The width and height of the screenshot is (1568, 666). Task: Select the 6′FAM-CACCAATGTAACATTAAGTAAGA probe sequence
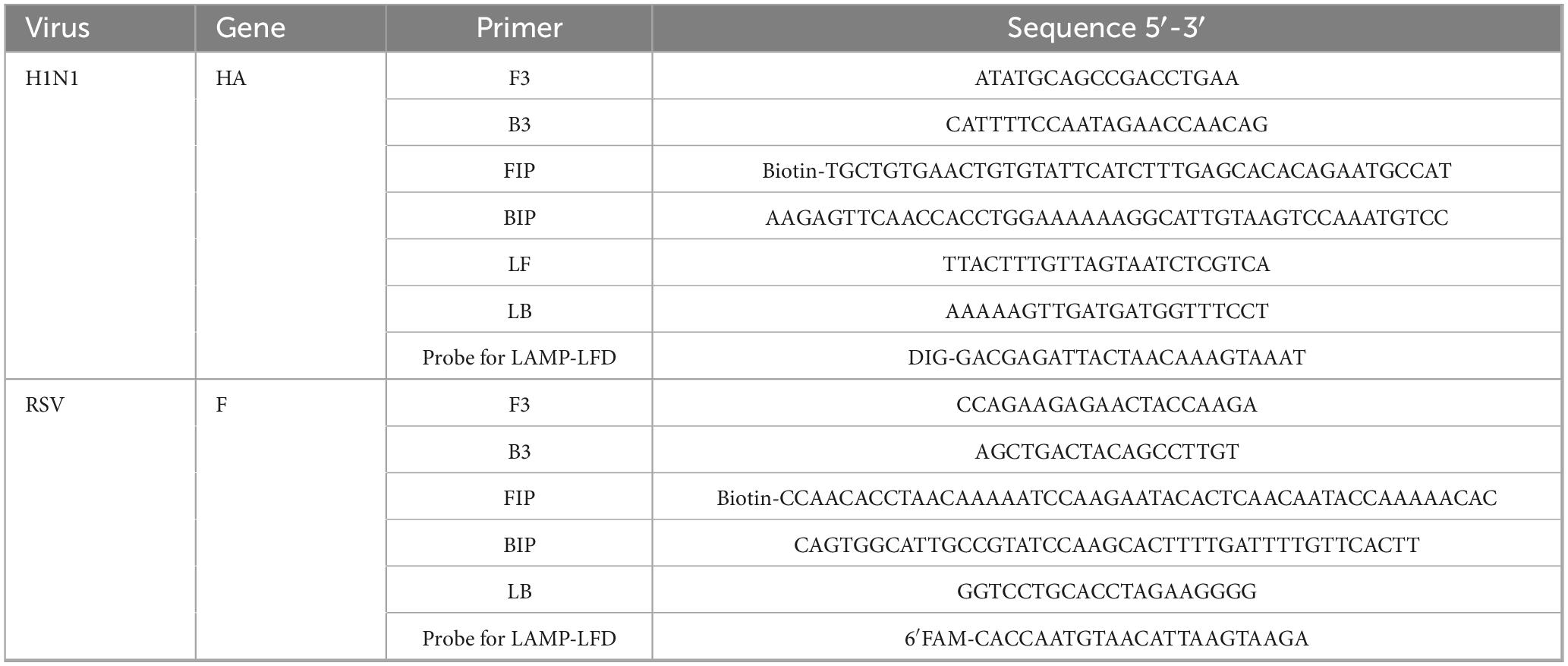[1107, 639]
